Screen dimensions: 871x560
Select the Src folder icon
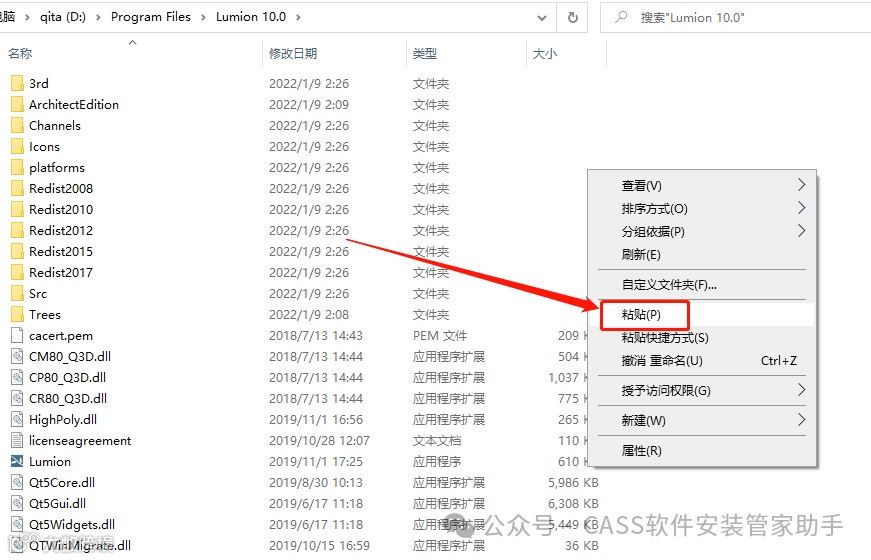[x=17, y=293]
